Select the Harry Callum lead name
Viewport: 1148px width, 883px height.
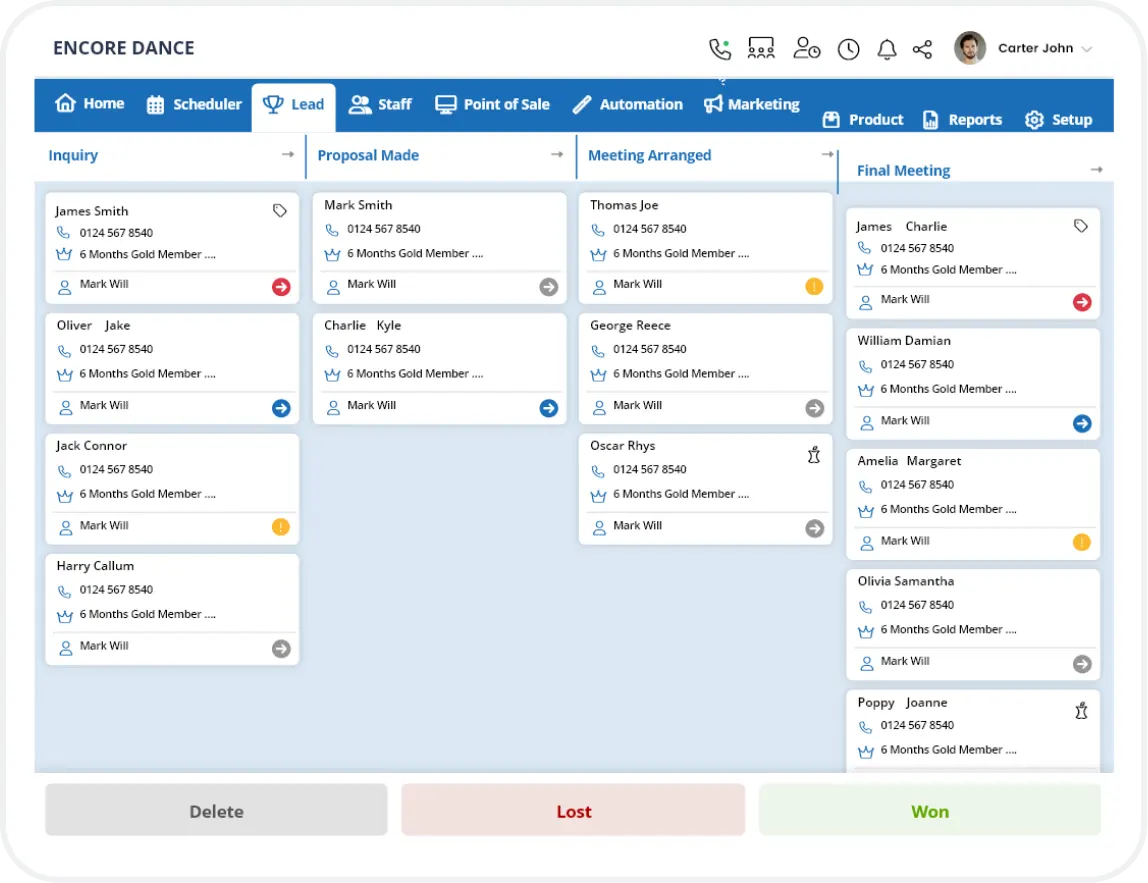[x=95, y=566]
